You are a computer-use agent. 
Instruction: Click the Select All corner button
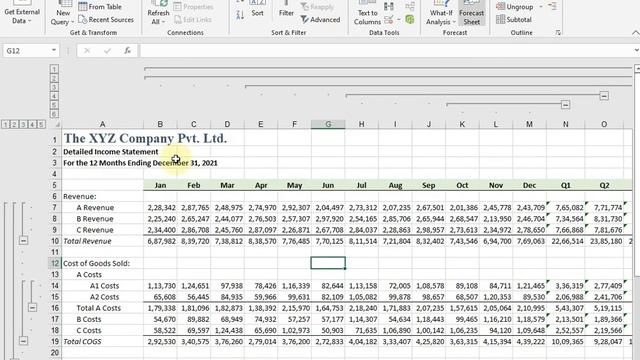pyautogui.click(x=56, y=124)
